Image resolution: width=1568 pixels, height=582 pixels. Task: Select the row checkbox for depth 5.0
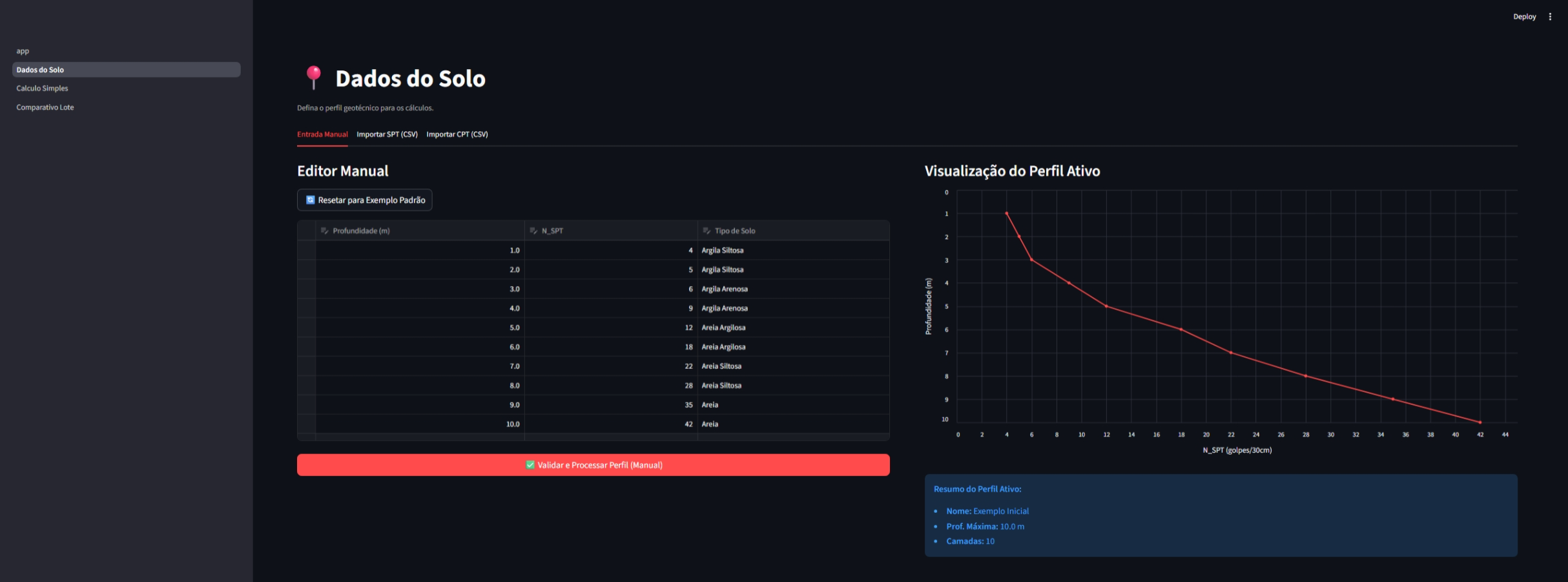click(x=307, y=327)
